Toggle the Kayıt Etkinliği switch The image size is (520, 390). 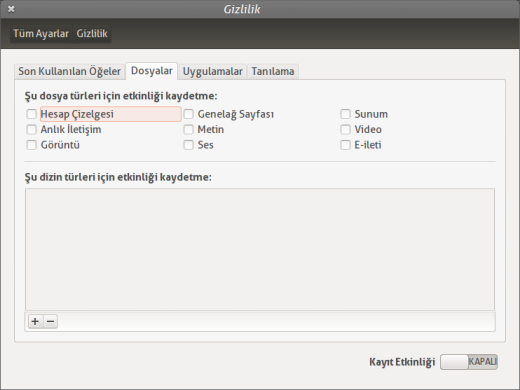(469, 362)
